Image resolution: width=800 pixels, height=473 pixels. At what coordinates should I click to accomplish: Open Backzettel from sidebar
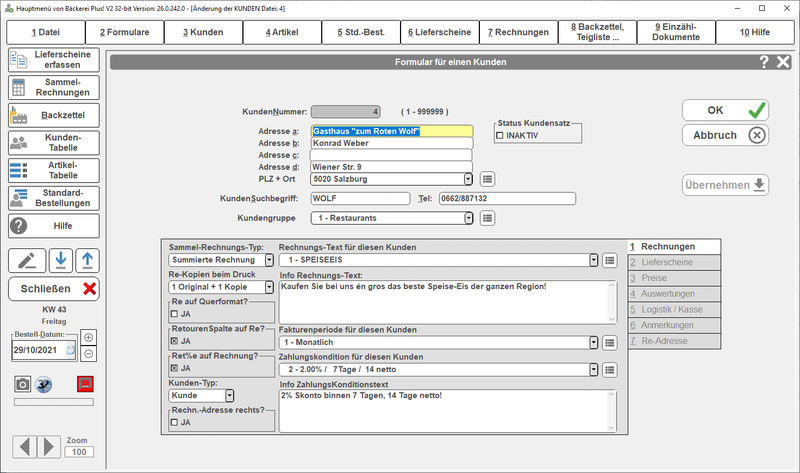coord(54,115)
